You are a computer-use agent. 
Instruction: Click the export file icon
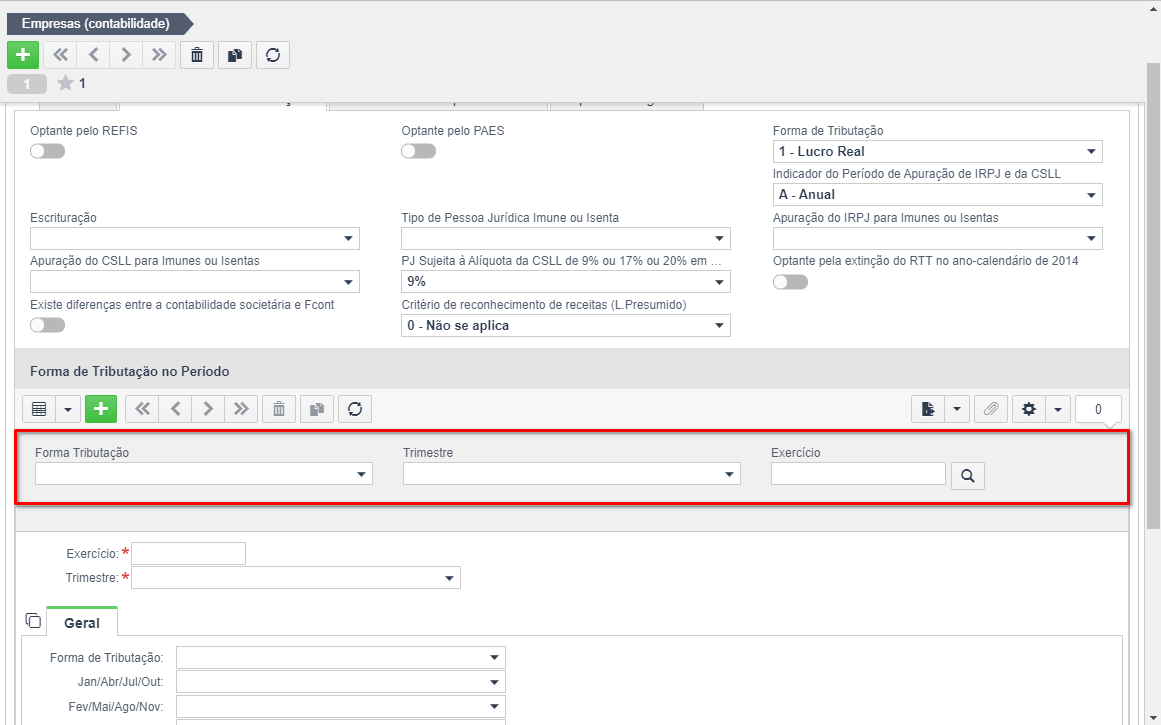pos(928,409)
